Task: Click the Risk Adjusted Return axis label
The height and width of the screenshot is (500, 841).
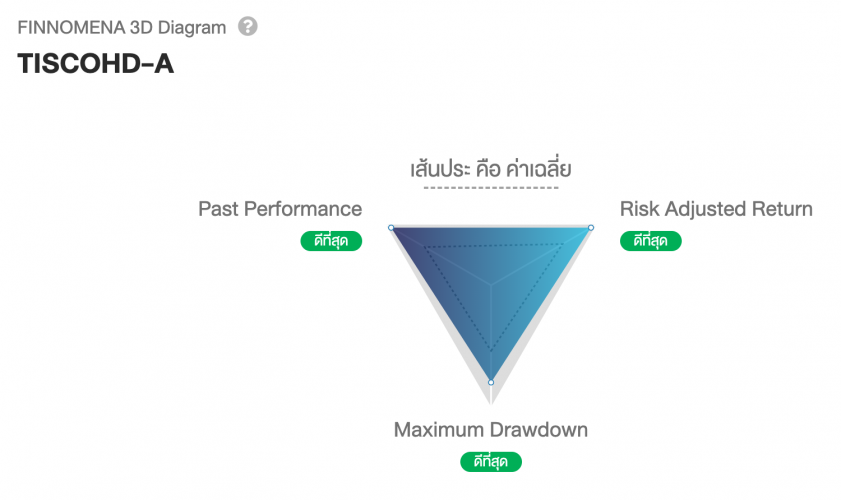Action: [716, 209]
